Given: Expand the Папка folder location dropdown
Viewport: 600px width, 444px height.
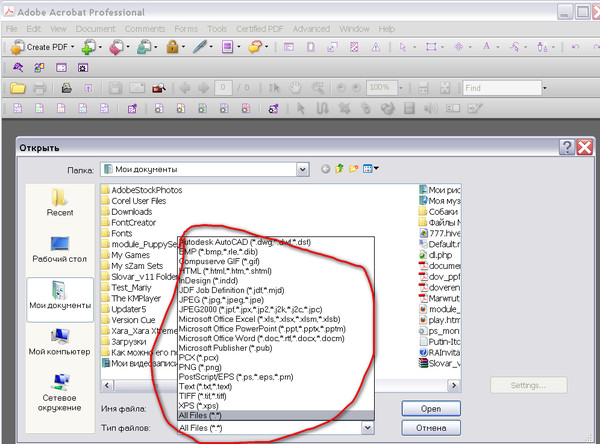Looking at the screenshot, I should point(307,169).
